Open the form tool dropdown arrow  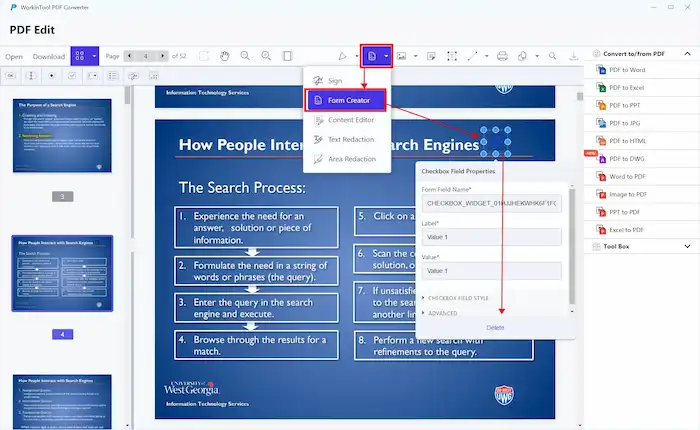coord(386,56)
